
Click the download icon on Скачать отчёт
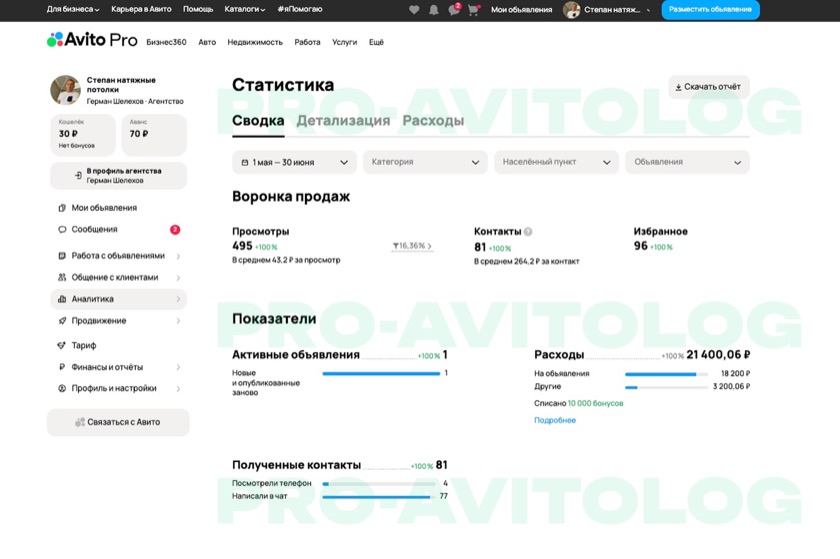pyautogui.click(x=678, y=87)
